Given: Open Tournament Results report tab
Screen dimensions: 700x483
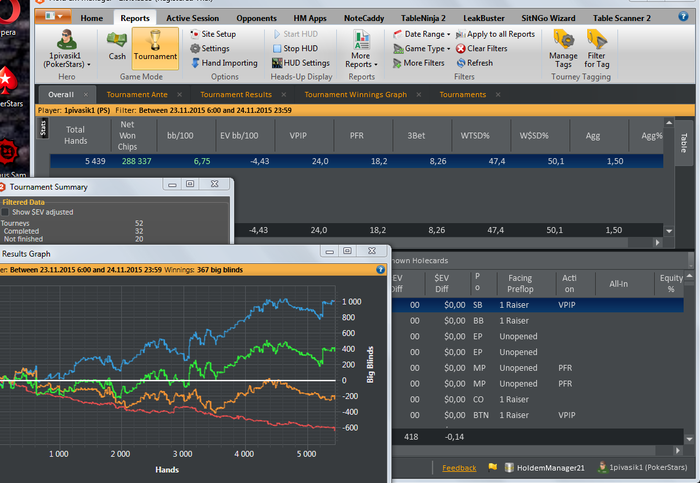Looking at the screenshot, I should [236, 95].
